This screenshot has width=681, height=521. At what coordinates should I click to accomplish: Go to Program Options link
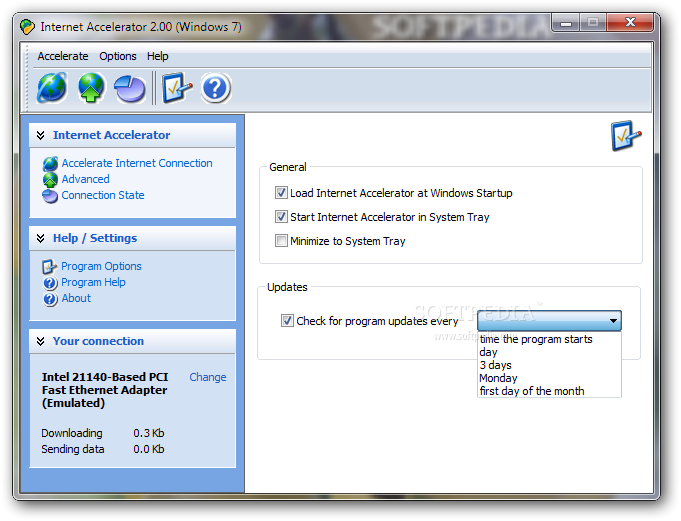[x=101, y=266]
